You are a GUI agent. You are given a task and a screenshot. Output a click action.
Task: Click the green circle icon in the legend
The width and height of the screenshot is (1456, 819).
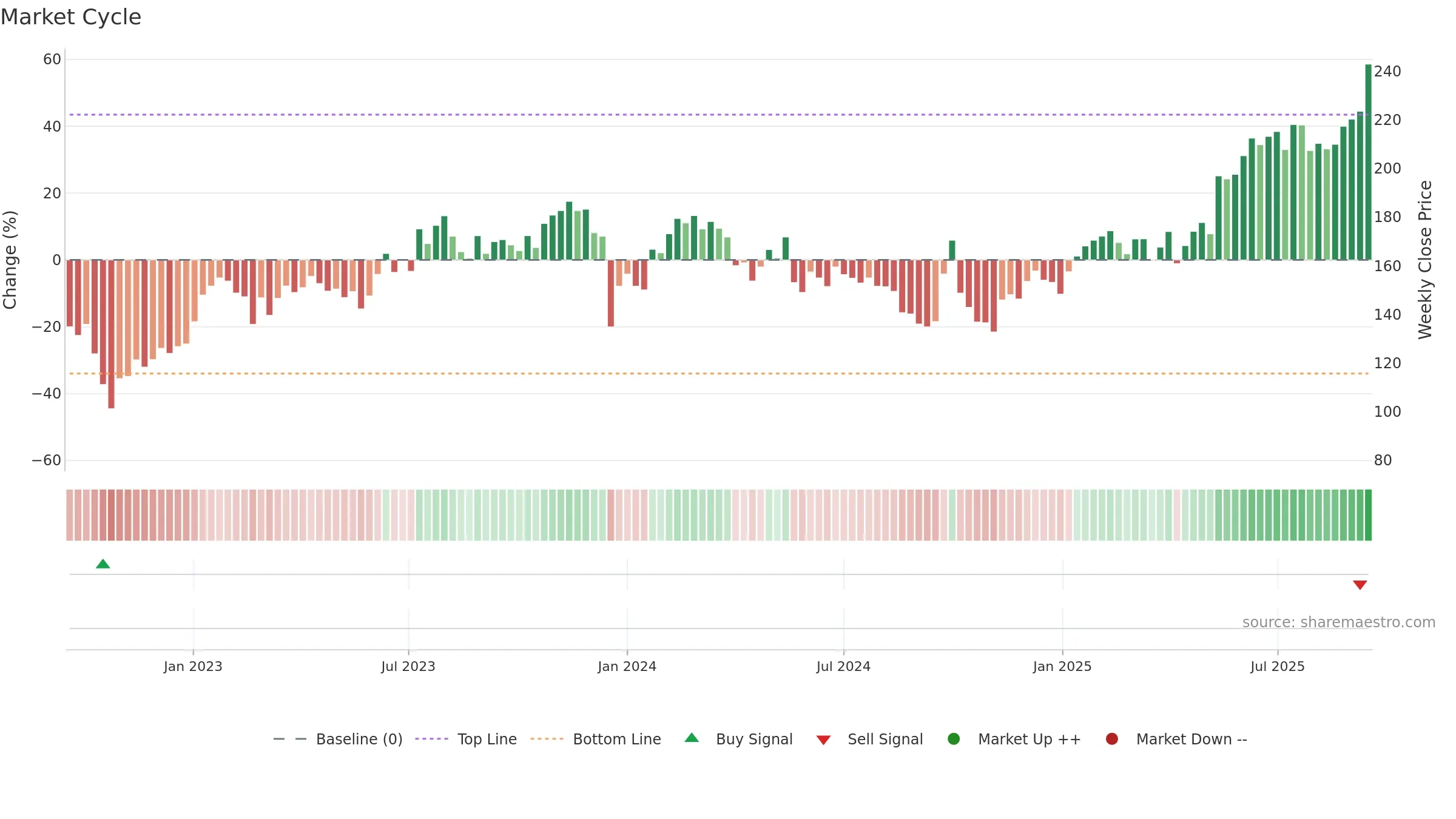(954, 739)
